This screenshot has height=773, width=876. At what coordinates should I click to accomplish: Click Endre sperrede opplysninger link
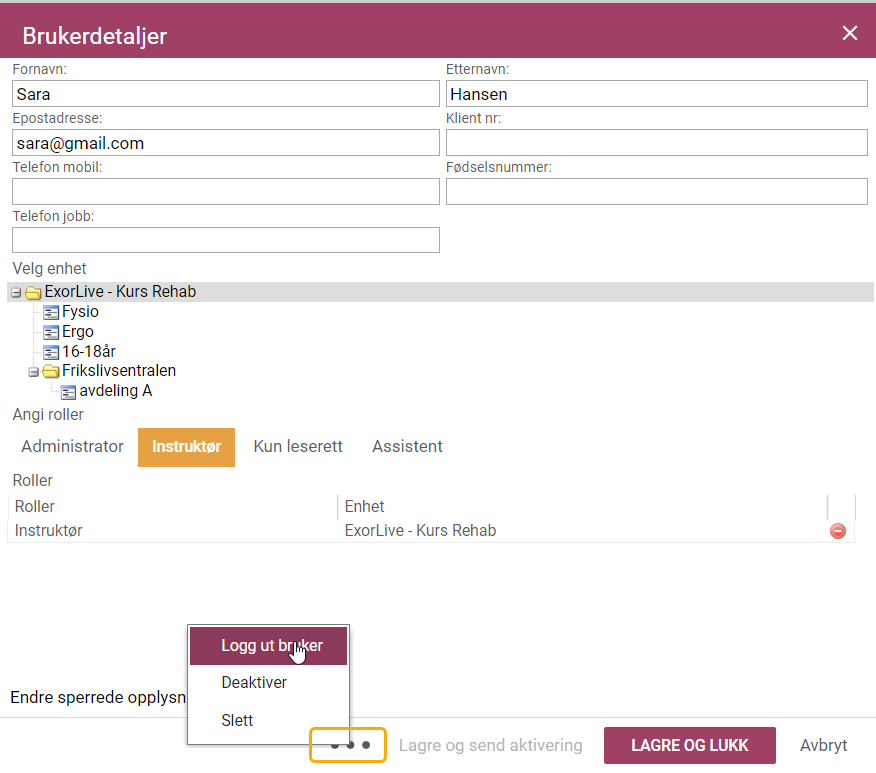pyautogui.click(x=98, y=698)
